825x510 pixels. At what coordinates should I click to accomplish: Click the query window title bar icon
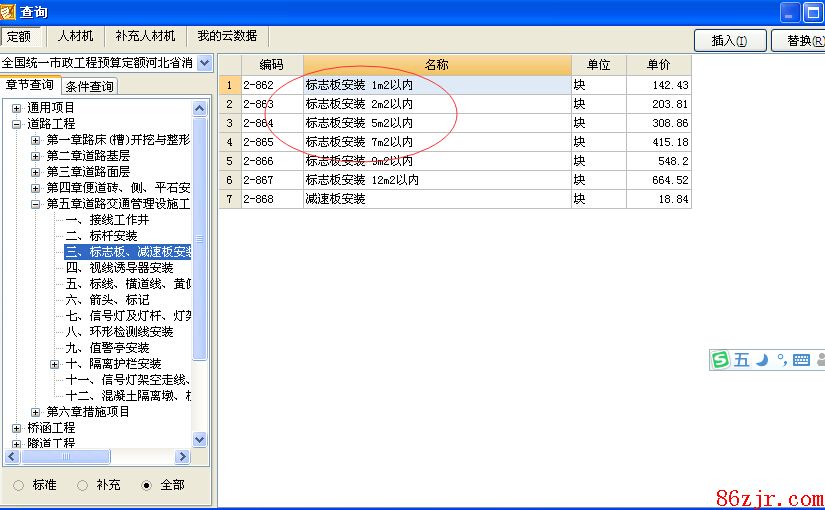pyautogui.click(x=9, y=12)
